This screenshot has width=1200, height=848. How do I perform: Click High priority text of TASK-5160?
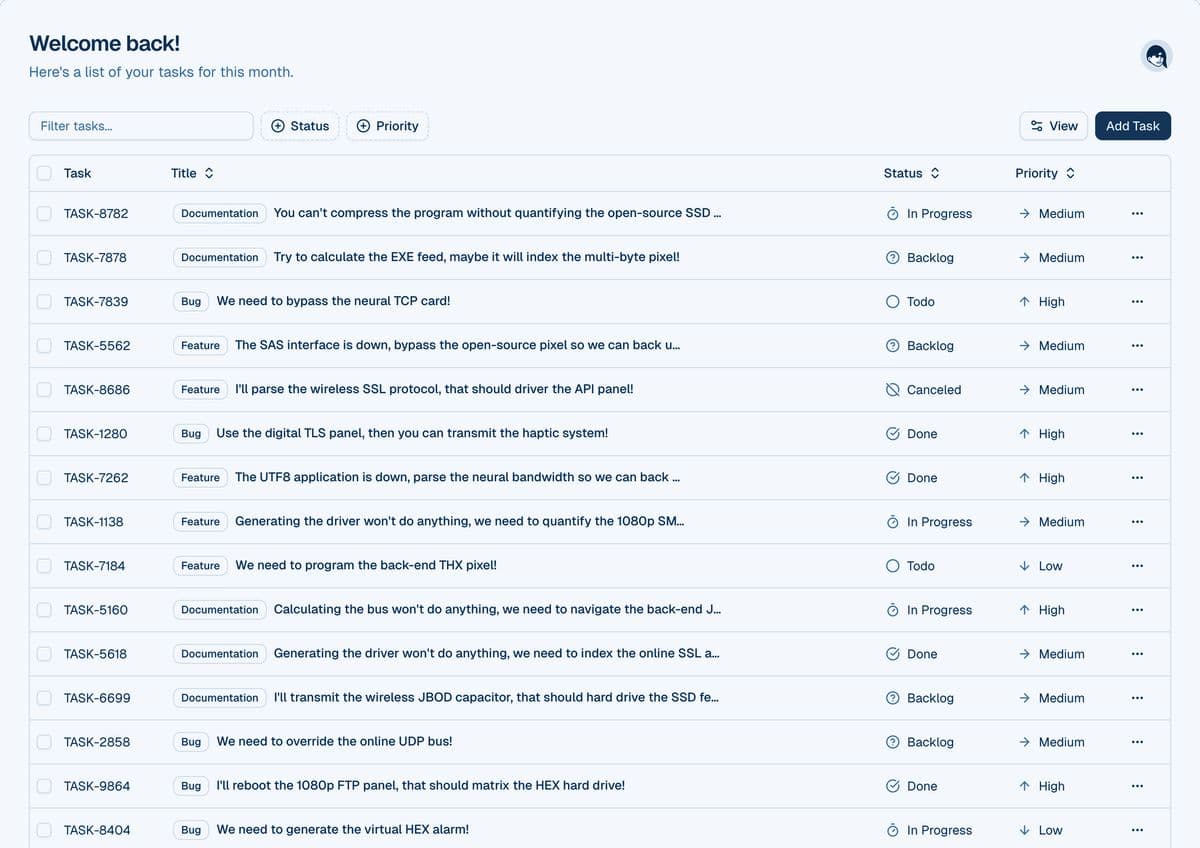pos(1051,609)
